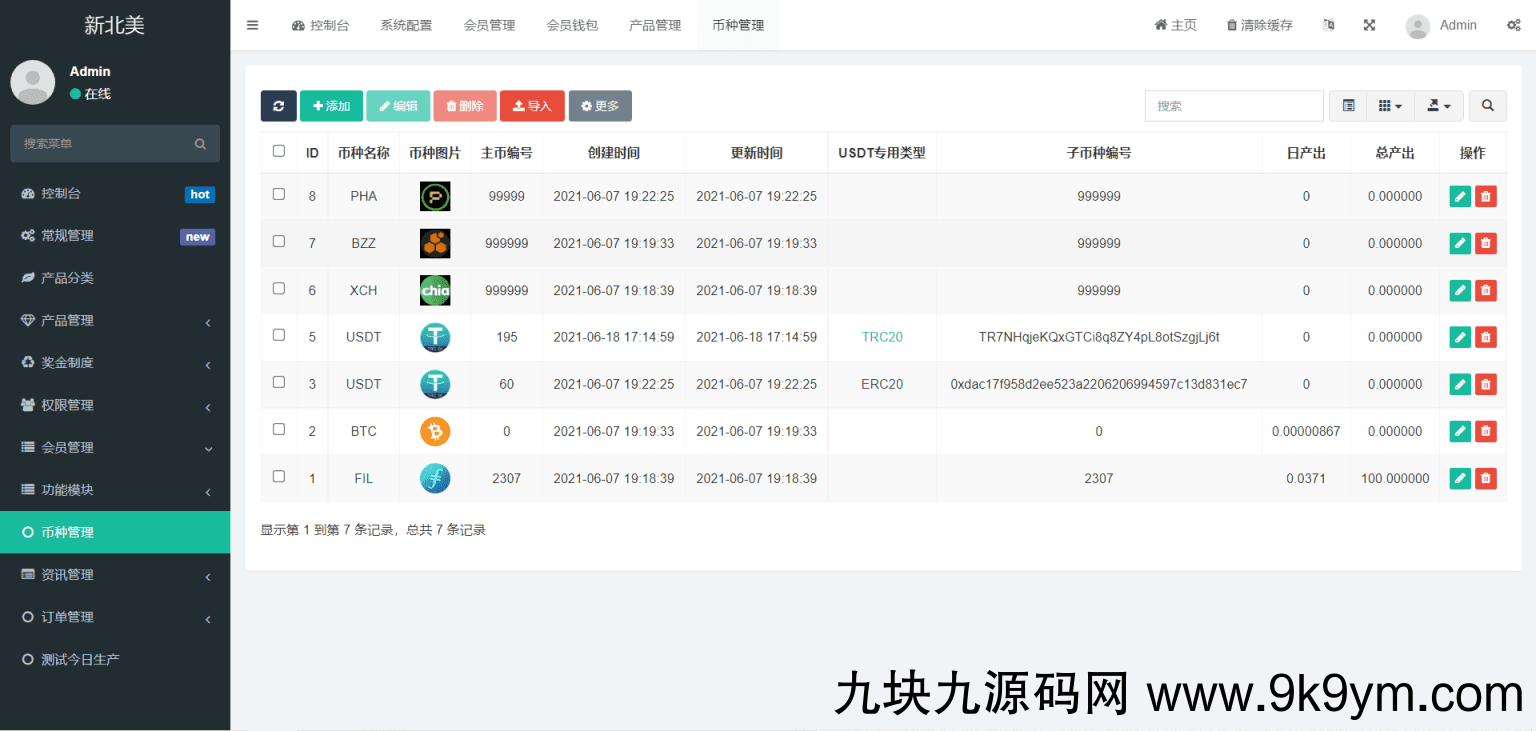Select the checkbox for the FIL row

click(x=279, y=477)
